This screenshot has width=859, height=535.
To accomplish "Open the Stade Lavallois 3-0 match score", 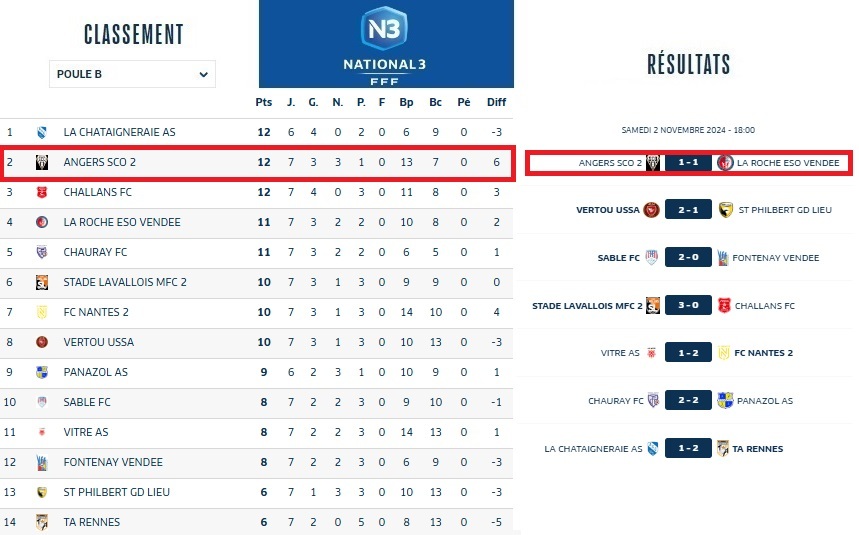I will (688, 305).
